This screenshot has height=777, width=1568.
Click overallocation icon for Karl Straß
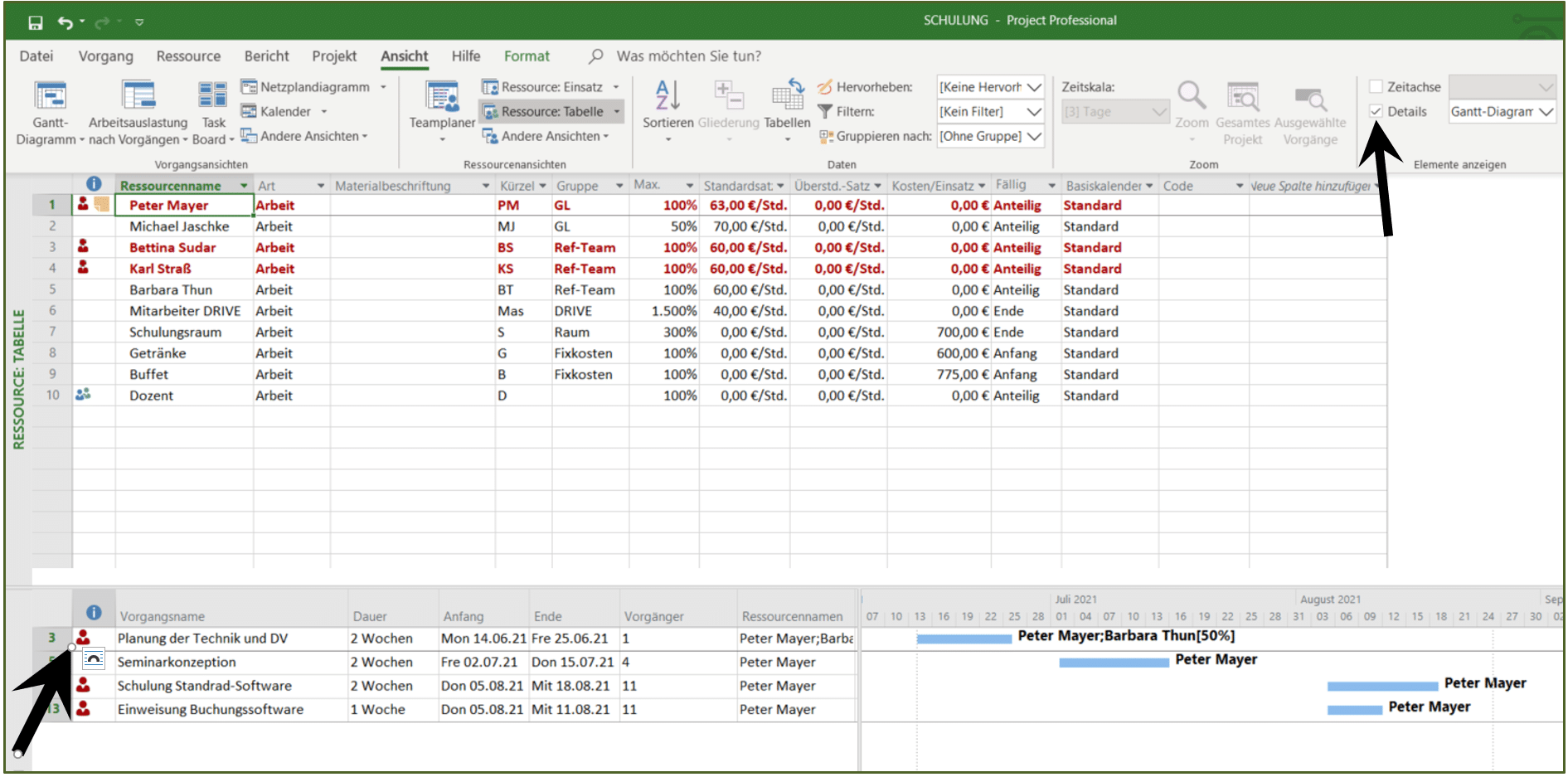tap(83, 267)
